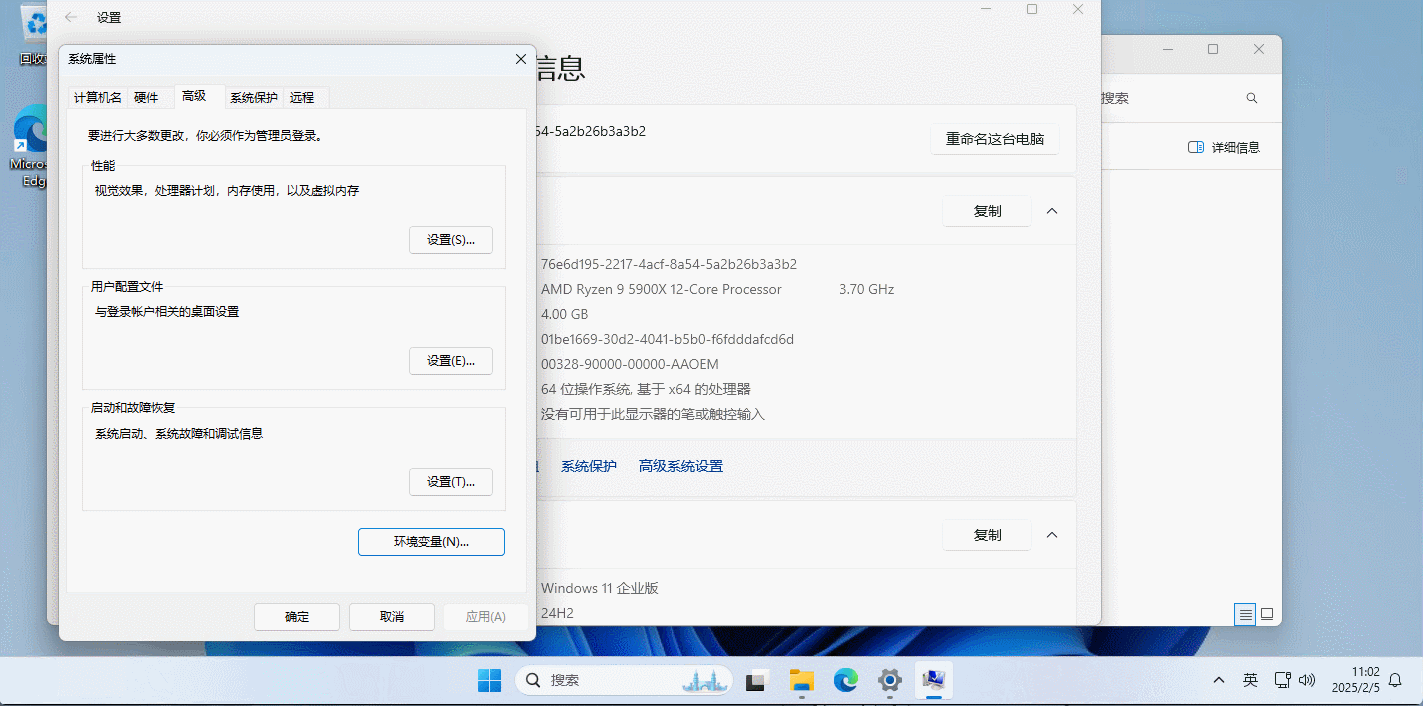Click the search magnifier in File Explorer
This screenshot has width=1423, height=706.
(x=1251, y=98)
